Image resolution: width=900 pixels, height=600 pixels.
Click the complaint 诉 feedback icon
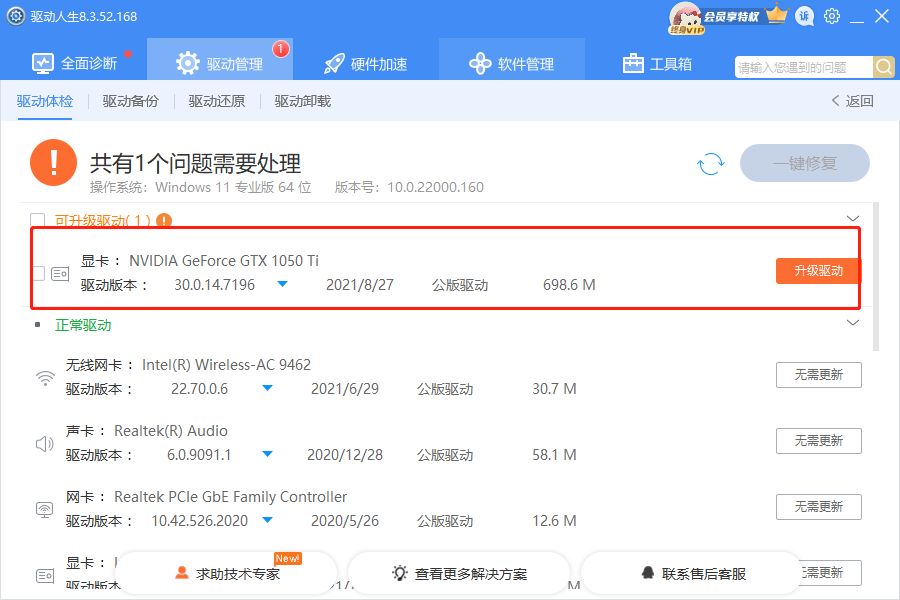click(805, 16)
